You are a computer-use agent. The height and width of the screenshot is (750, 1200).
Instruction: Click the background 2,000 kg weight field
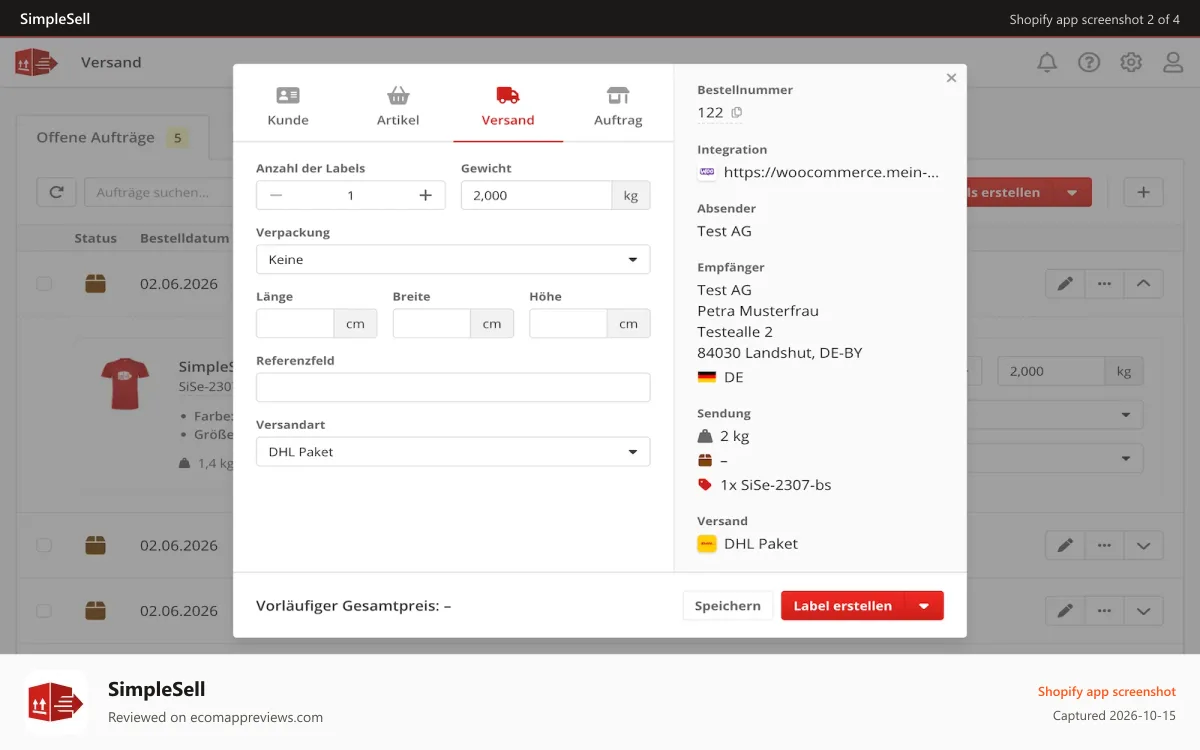click(1051, 371)
